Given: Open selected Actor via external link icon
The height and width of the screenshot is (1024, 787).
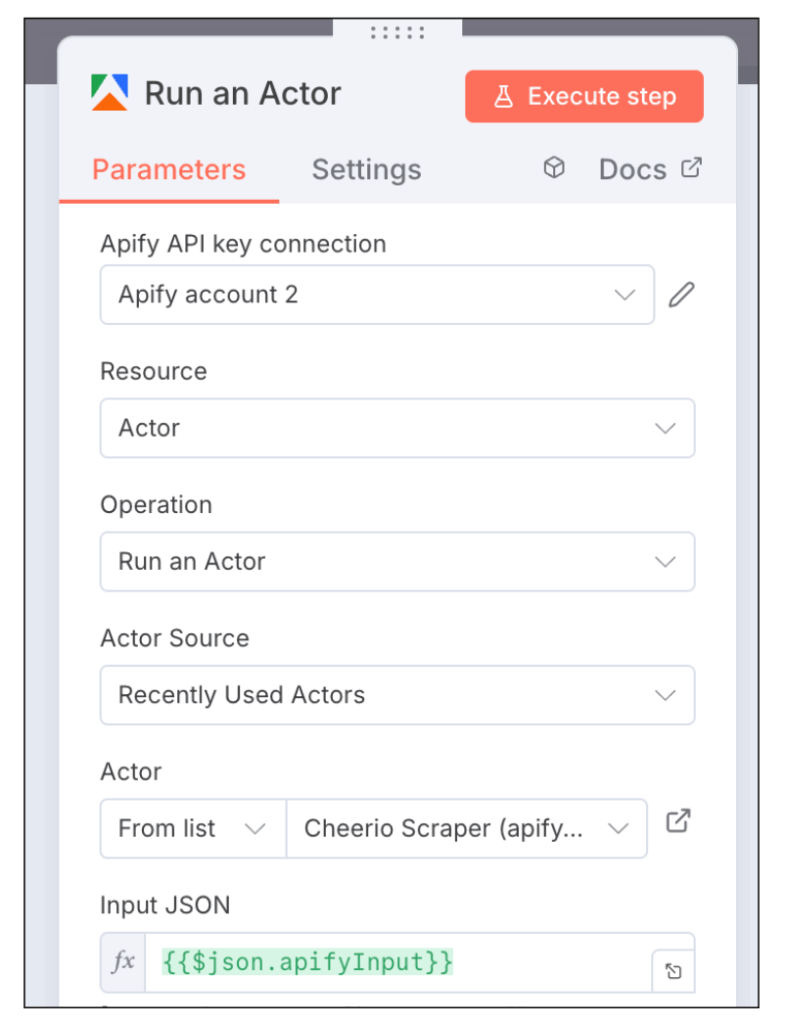Looking at the screenshot, I should tap(678, 822).
